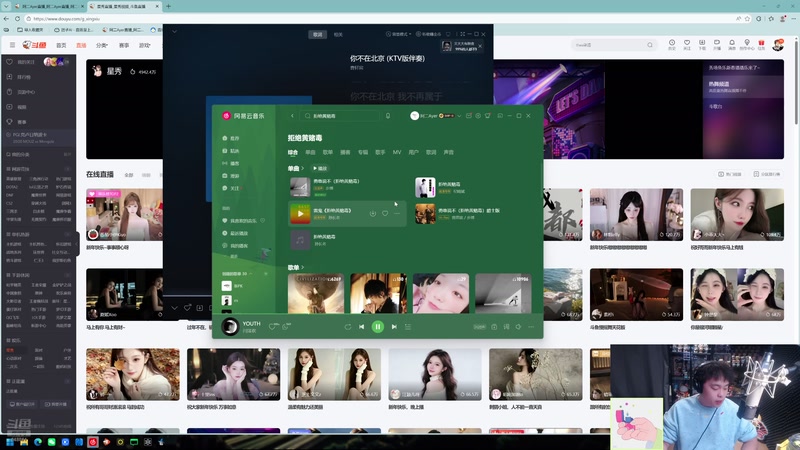Open the messages mail icon in music app
This screenshot has height=450, width=800.
point(469,116)
